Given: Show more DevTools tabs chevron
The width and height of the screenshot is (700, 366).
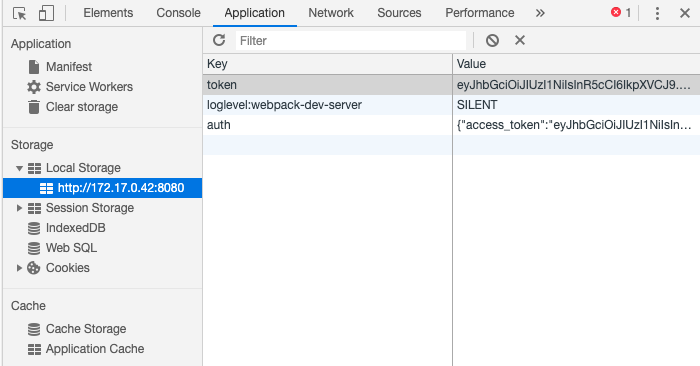Looking at the screenshot, I should point(540,13).
